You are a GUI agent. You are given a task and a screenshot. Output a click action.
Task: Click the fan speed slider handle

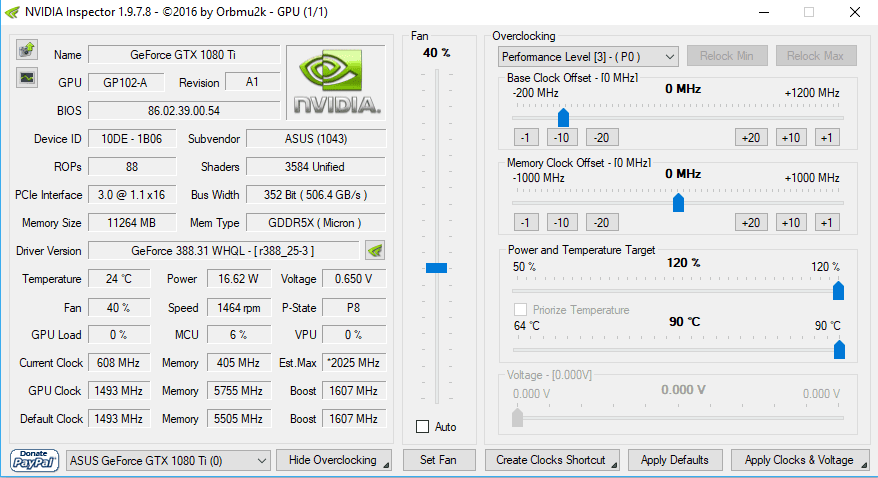coord(436,268)
